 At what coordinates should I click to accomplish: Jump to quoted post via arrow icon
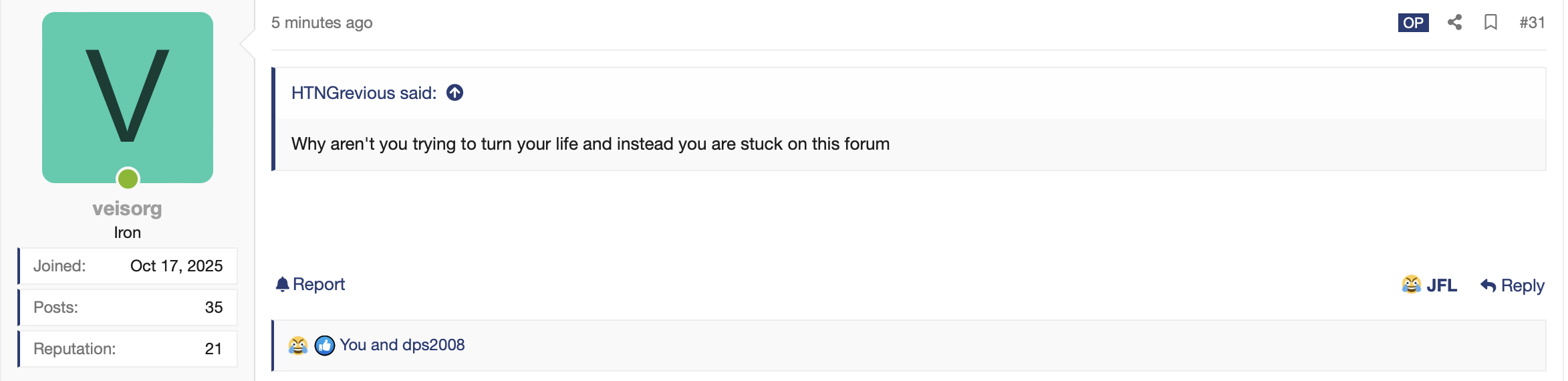pyautogui.click(x=455, y=92)
